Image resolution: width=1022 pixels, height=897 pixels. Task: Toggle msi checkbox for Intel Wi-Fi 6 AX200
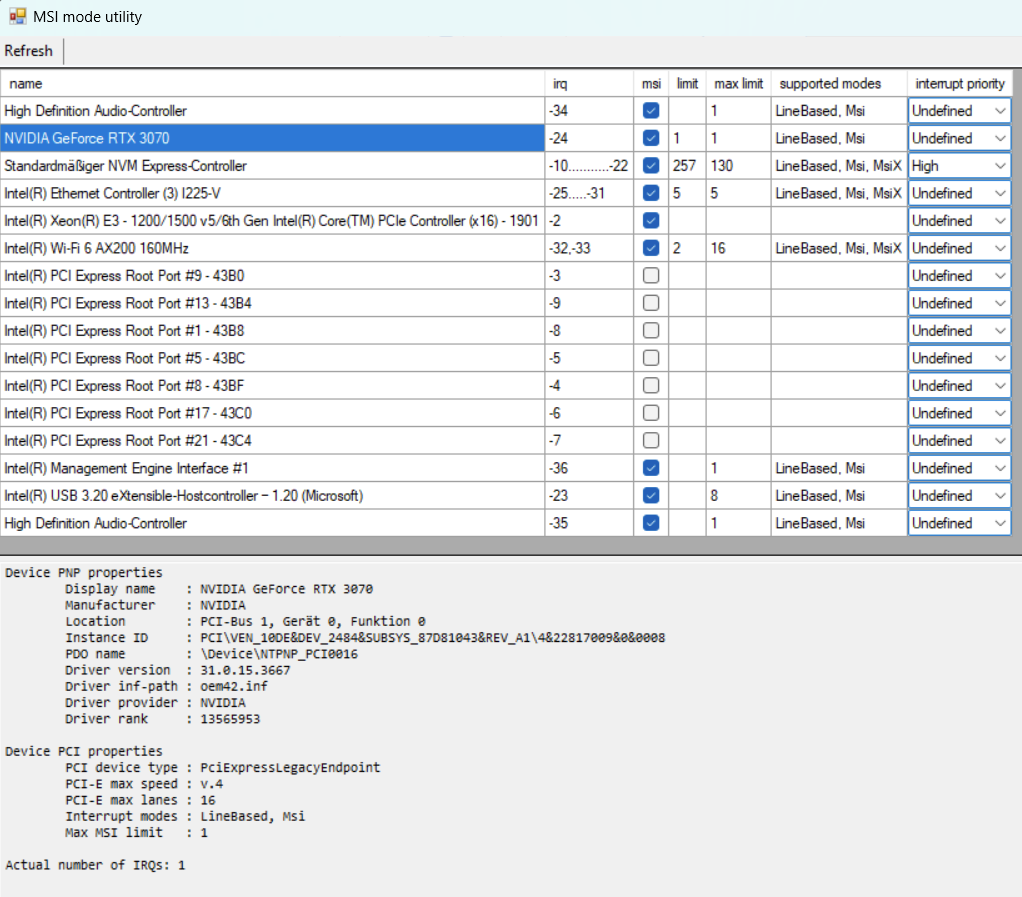point(650,248)
